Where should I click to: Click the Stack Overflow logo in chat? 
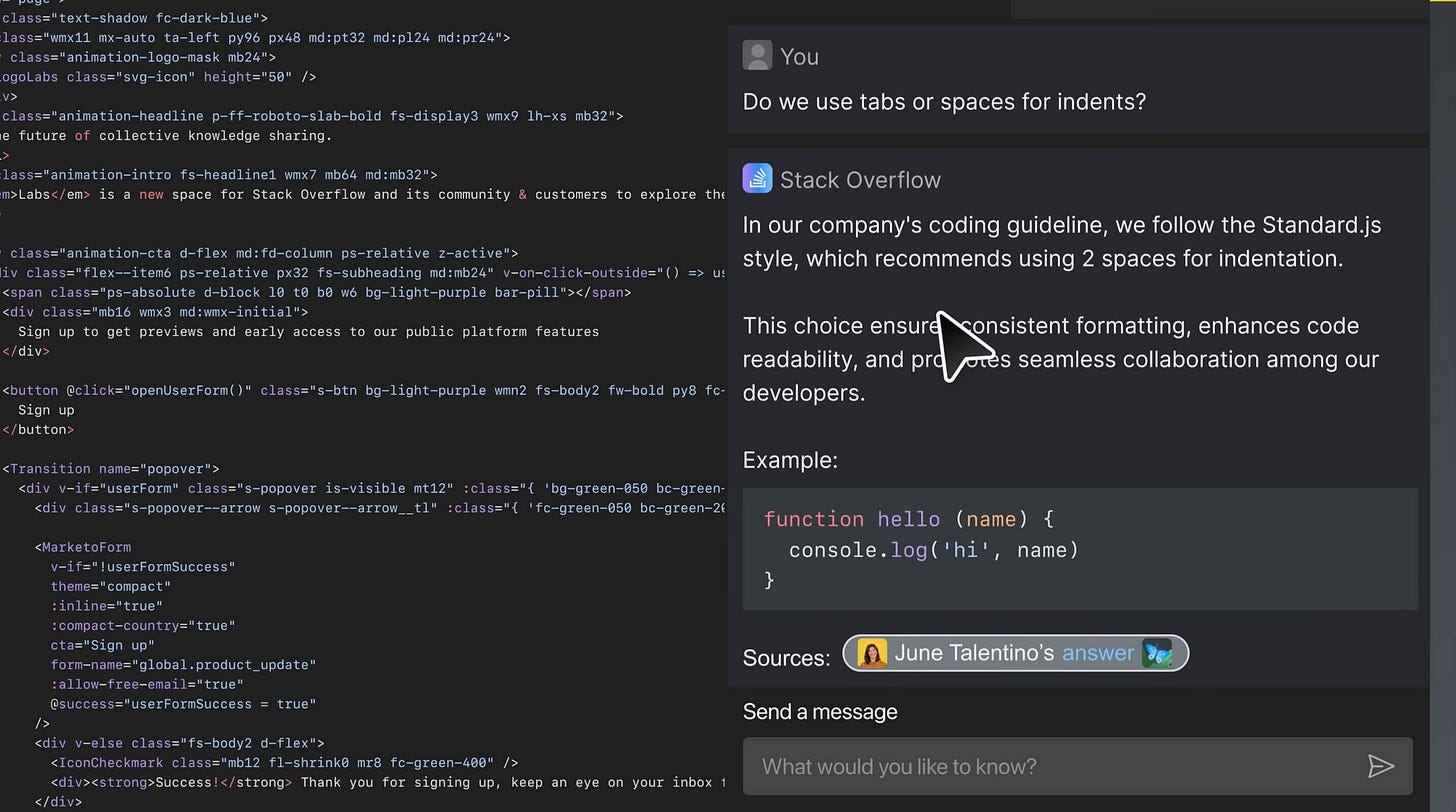757,179
